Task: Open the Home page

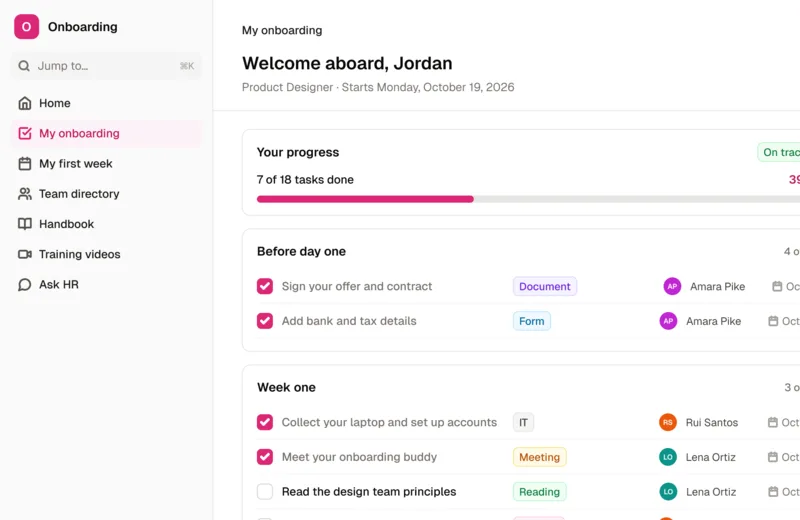Action: pos(106,103)
